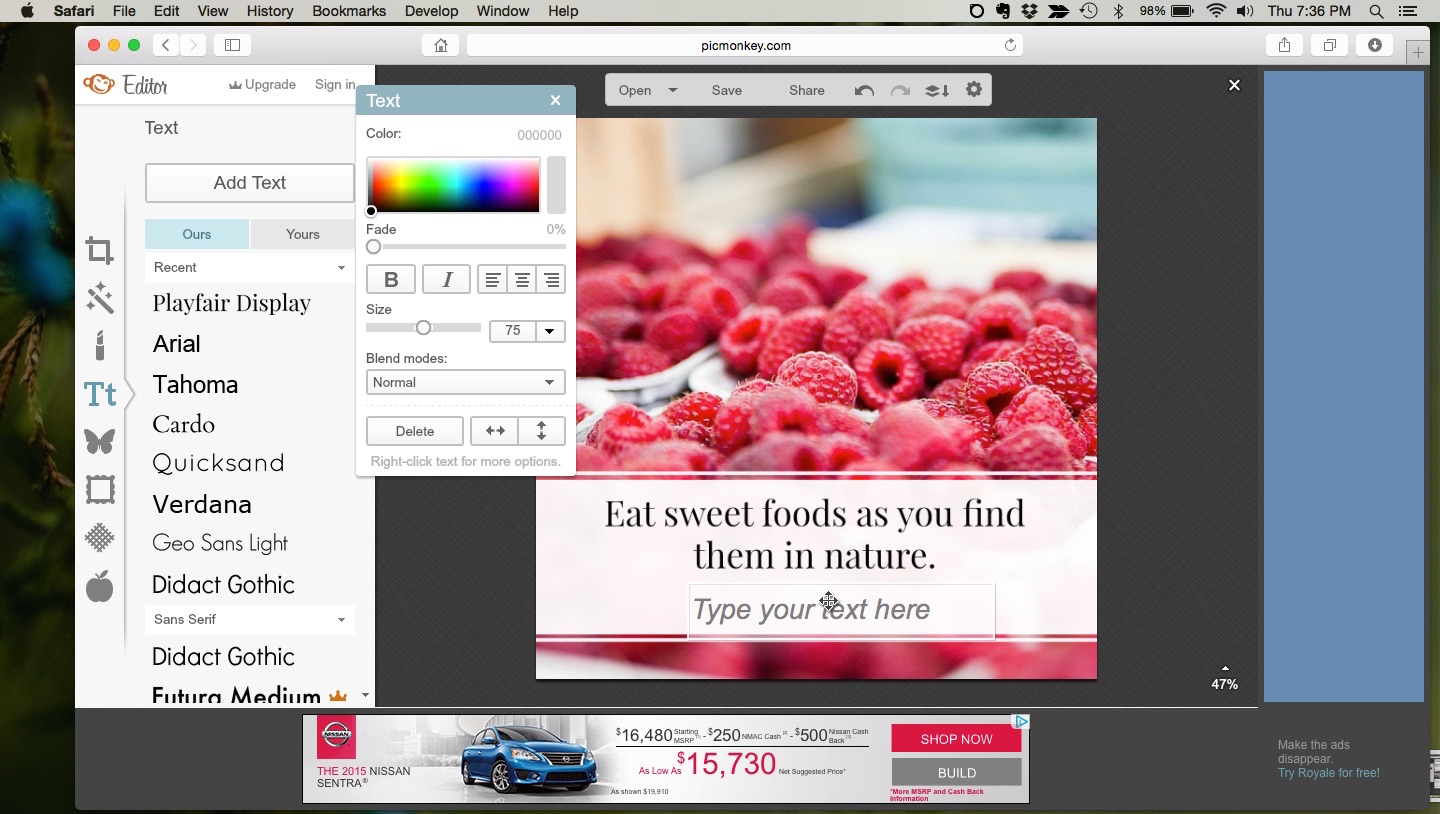Expand the Sans Serif category dropdown
Viewport: 1440px width, 814px height.
[x=250, y=619]
